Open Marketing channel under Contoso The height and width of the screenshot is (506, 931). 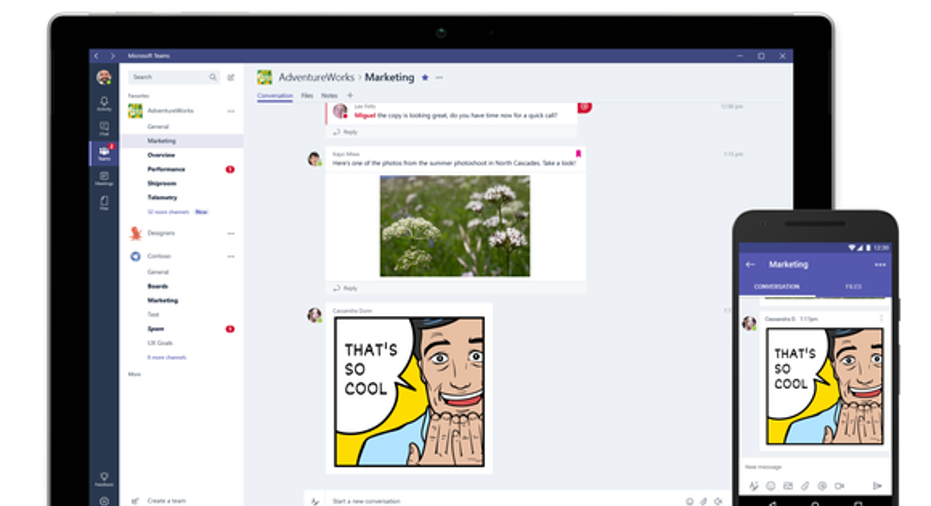tap(163, 301)
